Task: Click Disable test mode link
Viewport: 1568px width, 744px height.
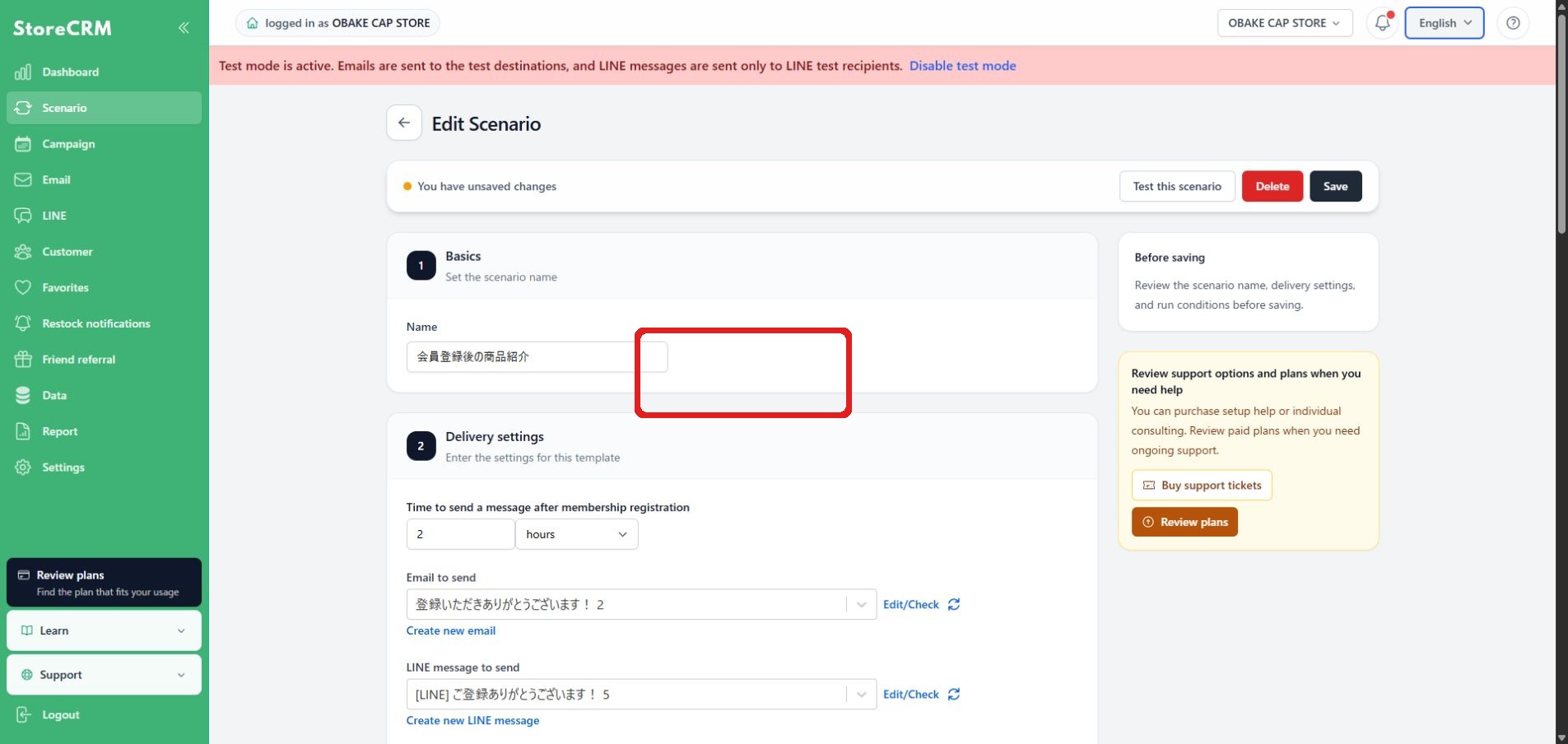Action: click(x=962, y=66)
